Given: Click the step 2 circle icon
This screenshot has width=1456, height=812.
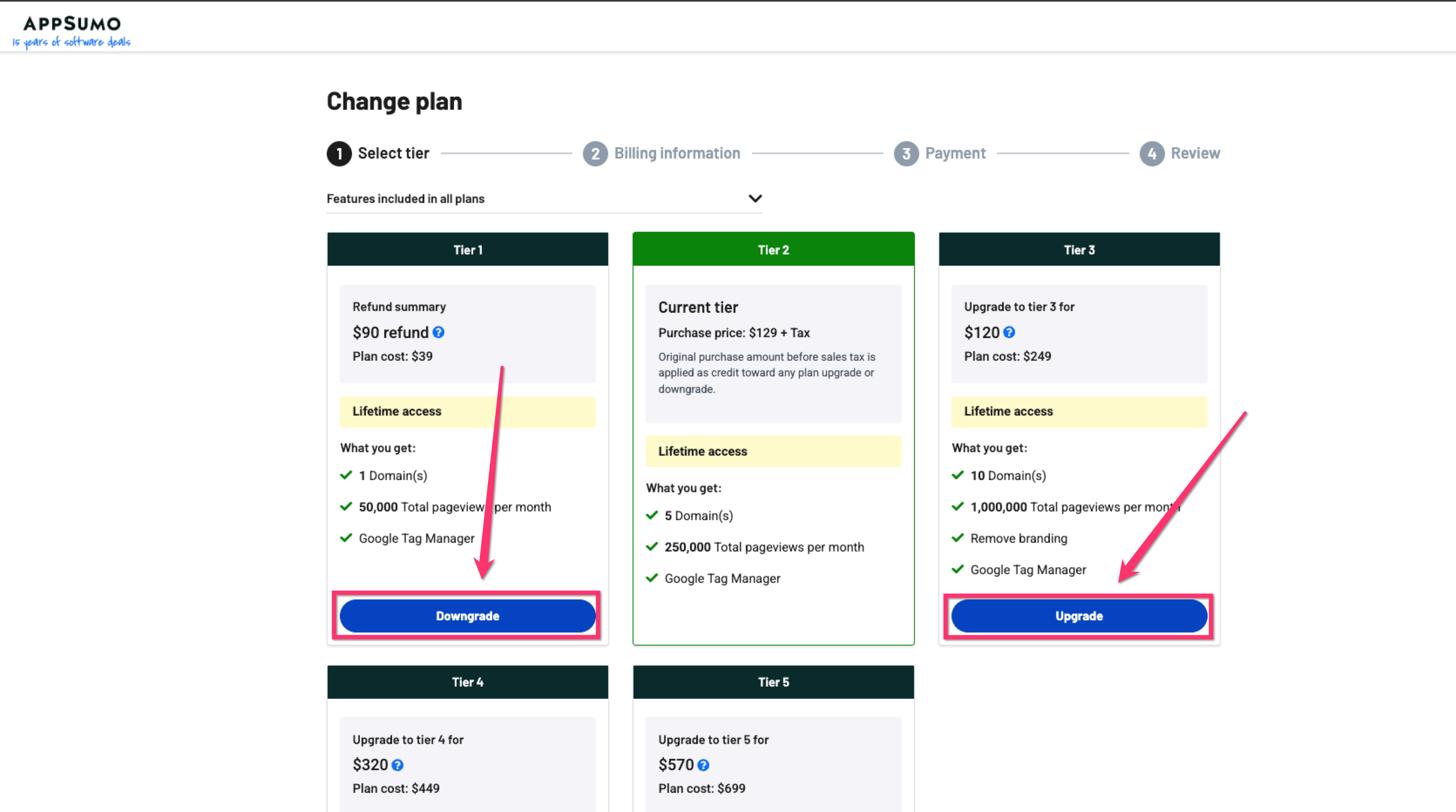Looking at the screenshot, I should tap(595, 154).
